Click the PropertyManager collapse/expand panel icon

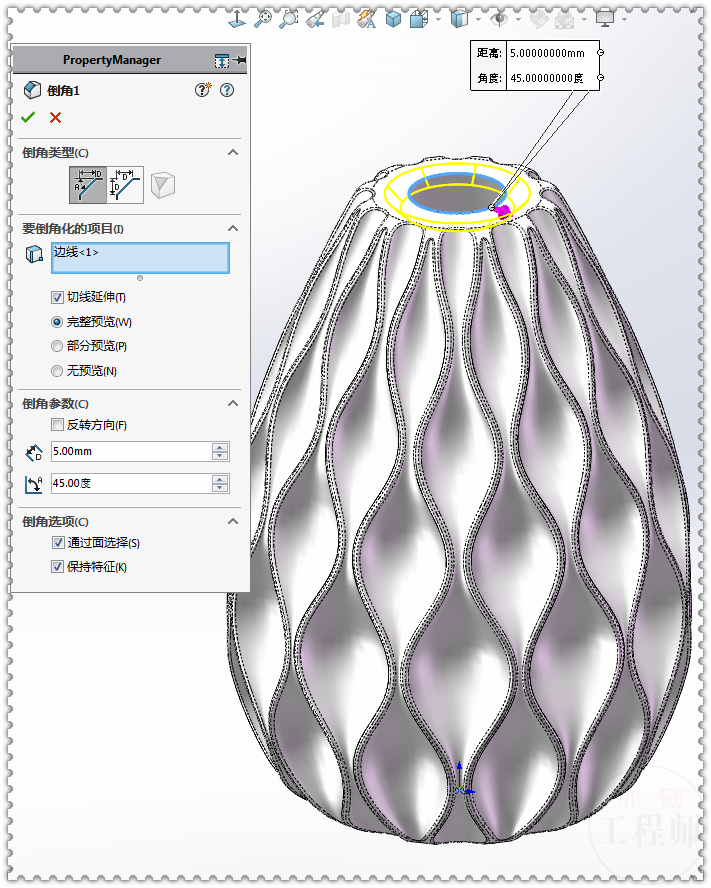point(222,60)
